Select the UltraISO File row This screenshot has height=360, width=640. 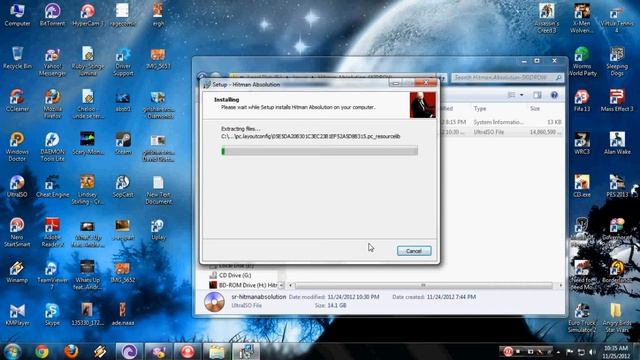pyautogui.click(x=503, y=132)
